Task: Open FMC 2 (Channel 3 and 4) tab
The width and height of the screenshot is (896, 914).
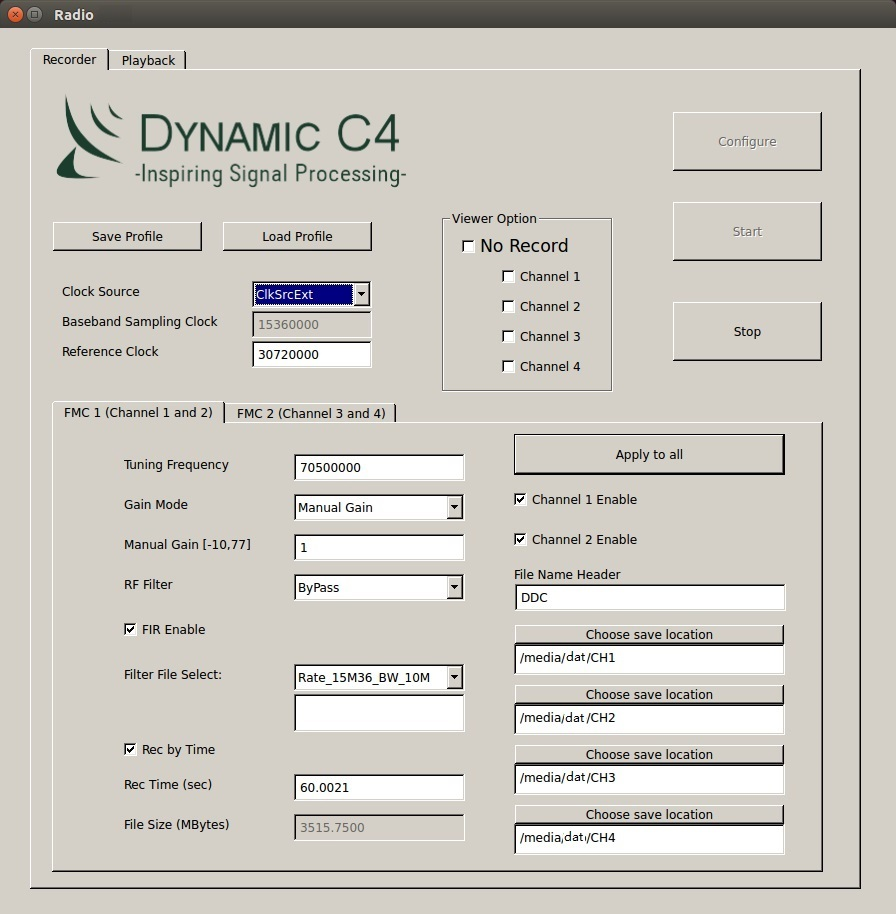Action: 310,413
